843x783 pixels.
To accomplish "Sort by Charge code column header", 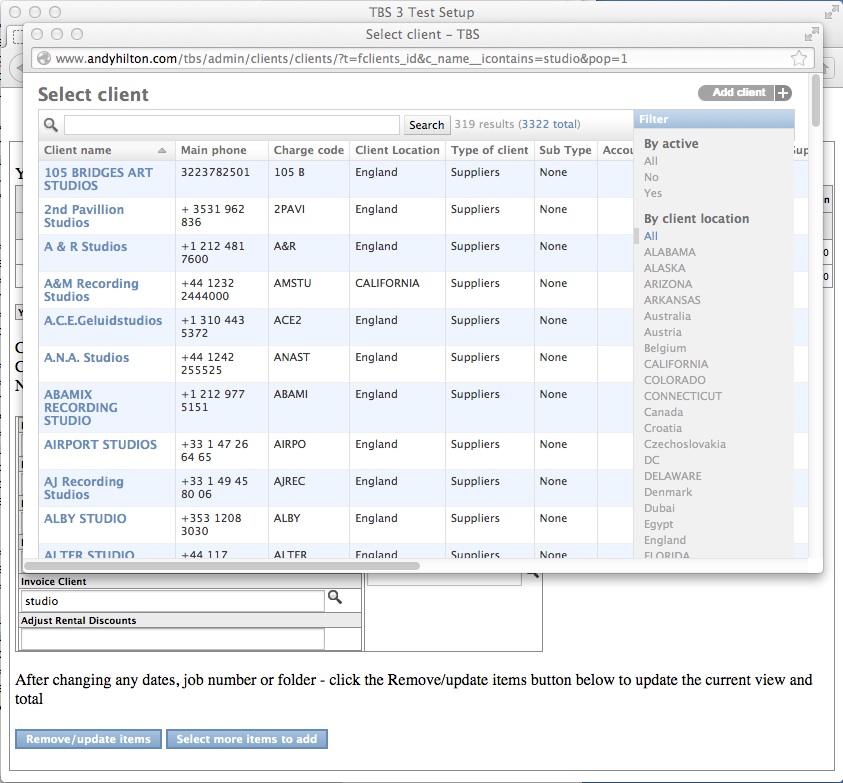I will tap(309, 151).
